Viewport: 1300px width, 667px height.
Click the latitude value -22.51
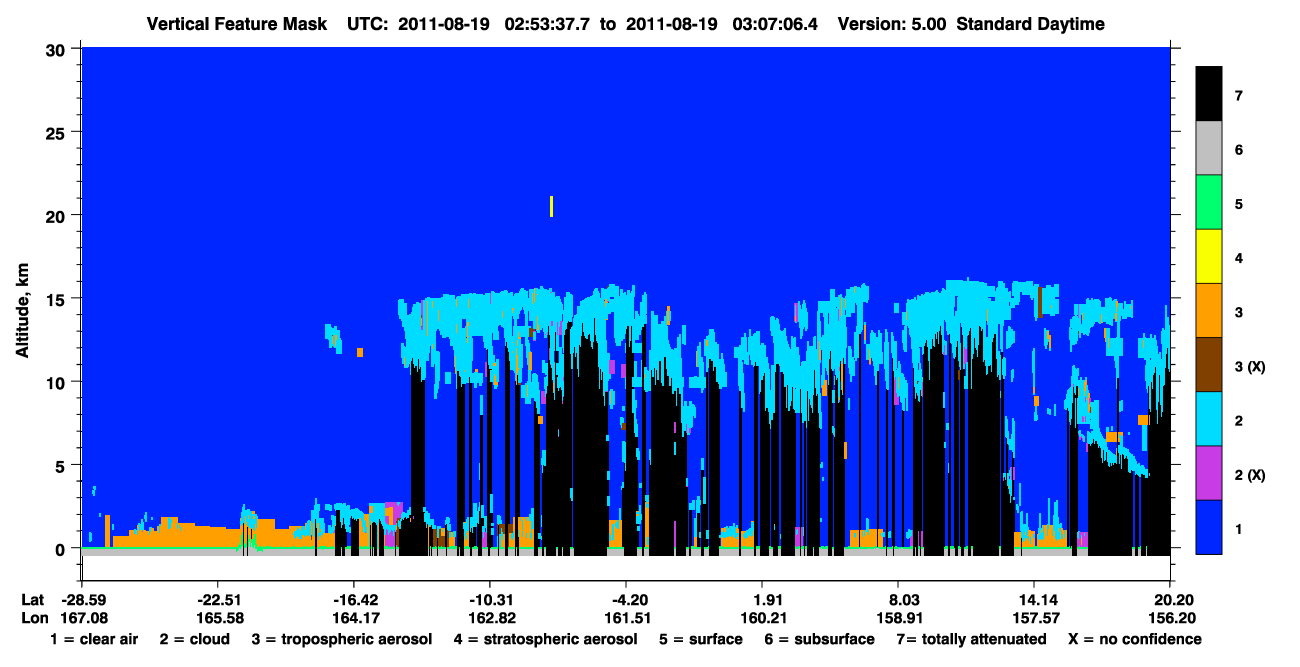[x=217, y=599]
